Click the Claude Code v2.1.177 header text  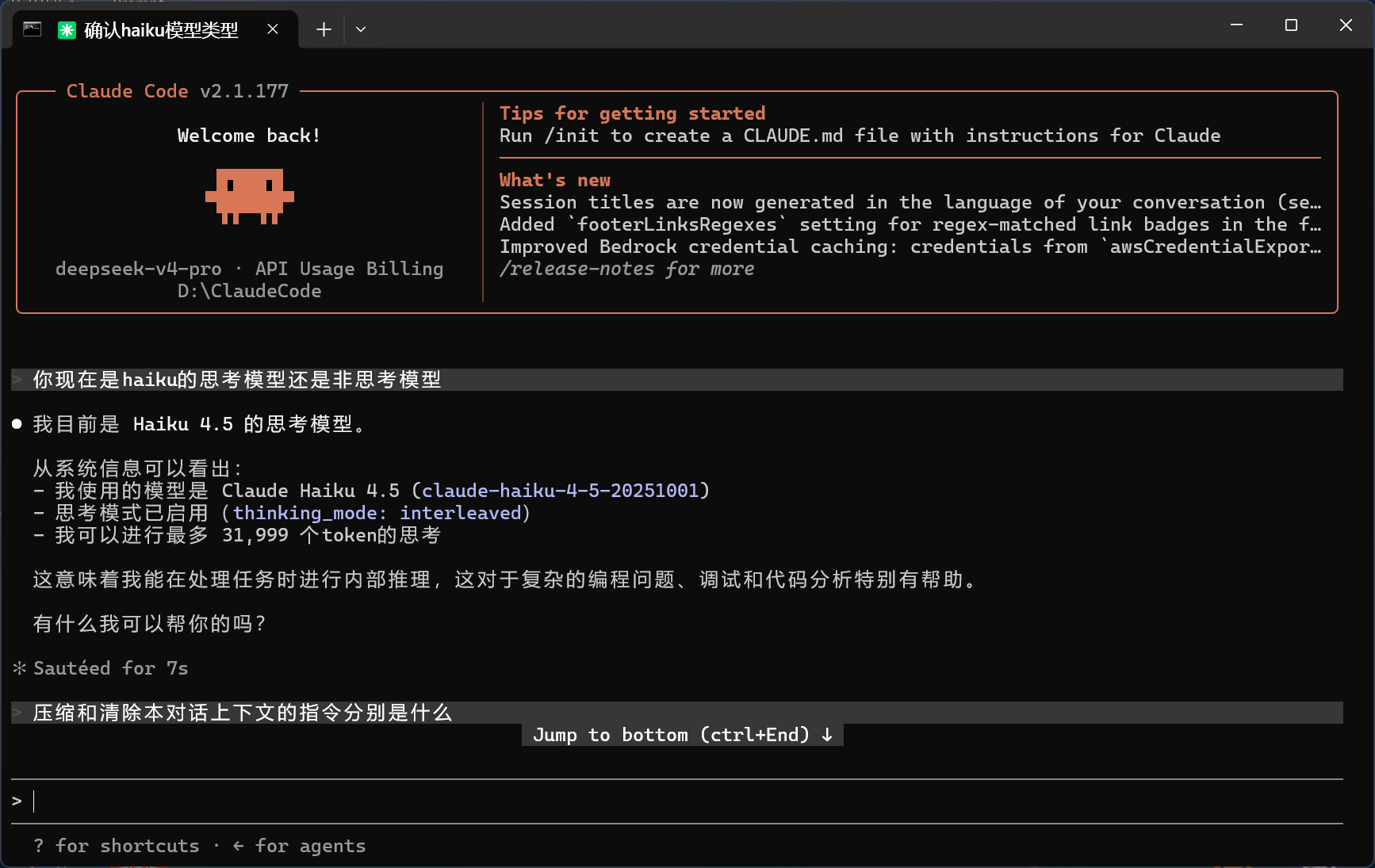(178, 91)
